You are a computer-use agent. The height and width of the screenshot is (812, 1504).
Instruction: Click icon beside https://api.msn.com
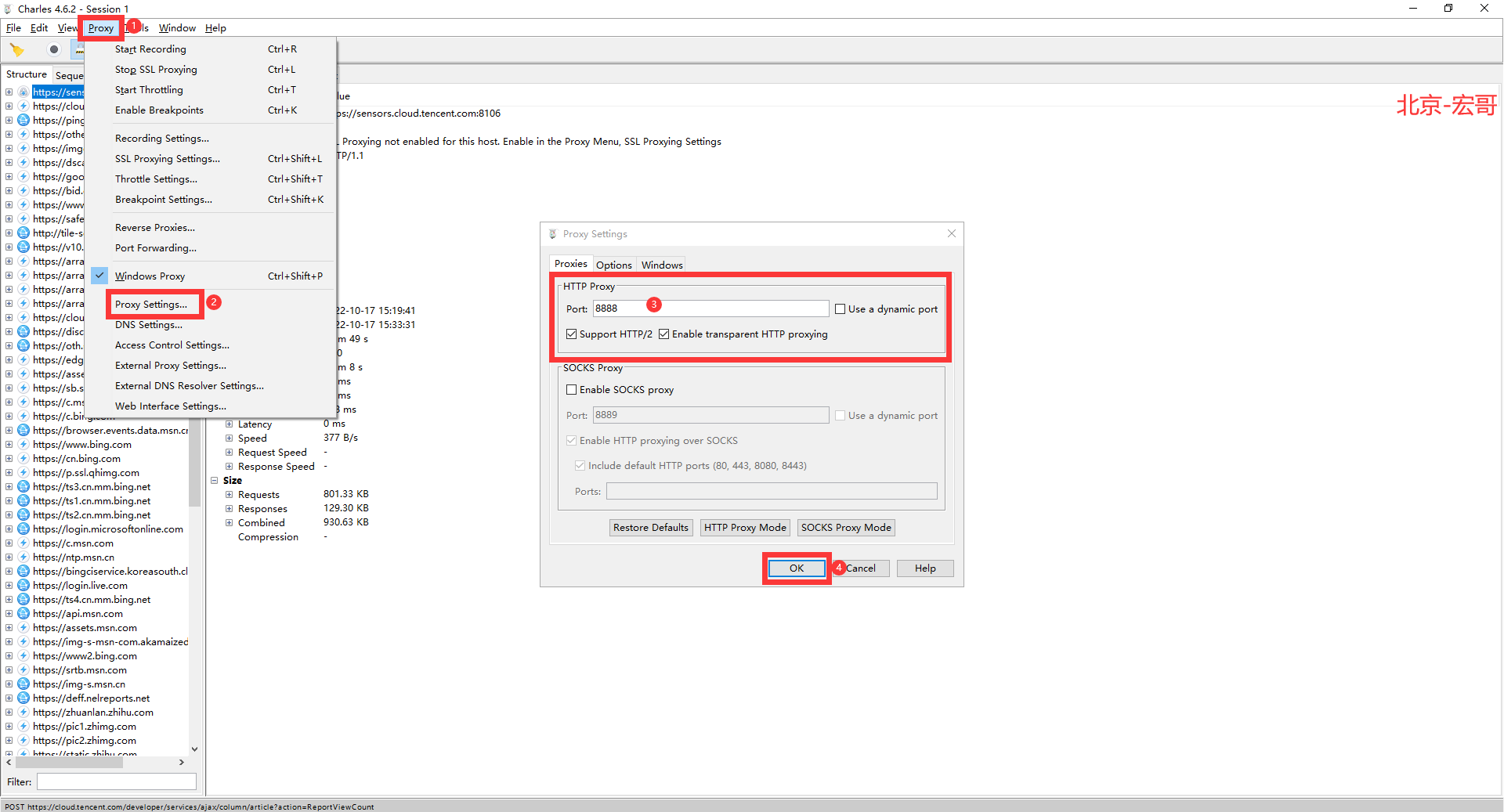(x=23, y=614)
